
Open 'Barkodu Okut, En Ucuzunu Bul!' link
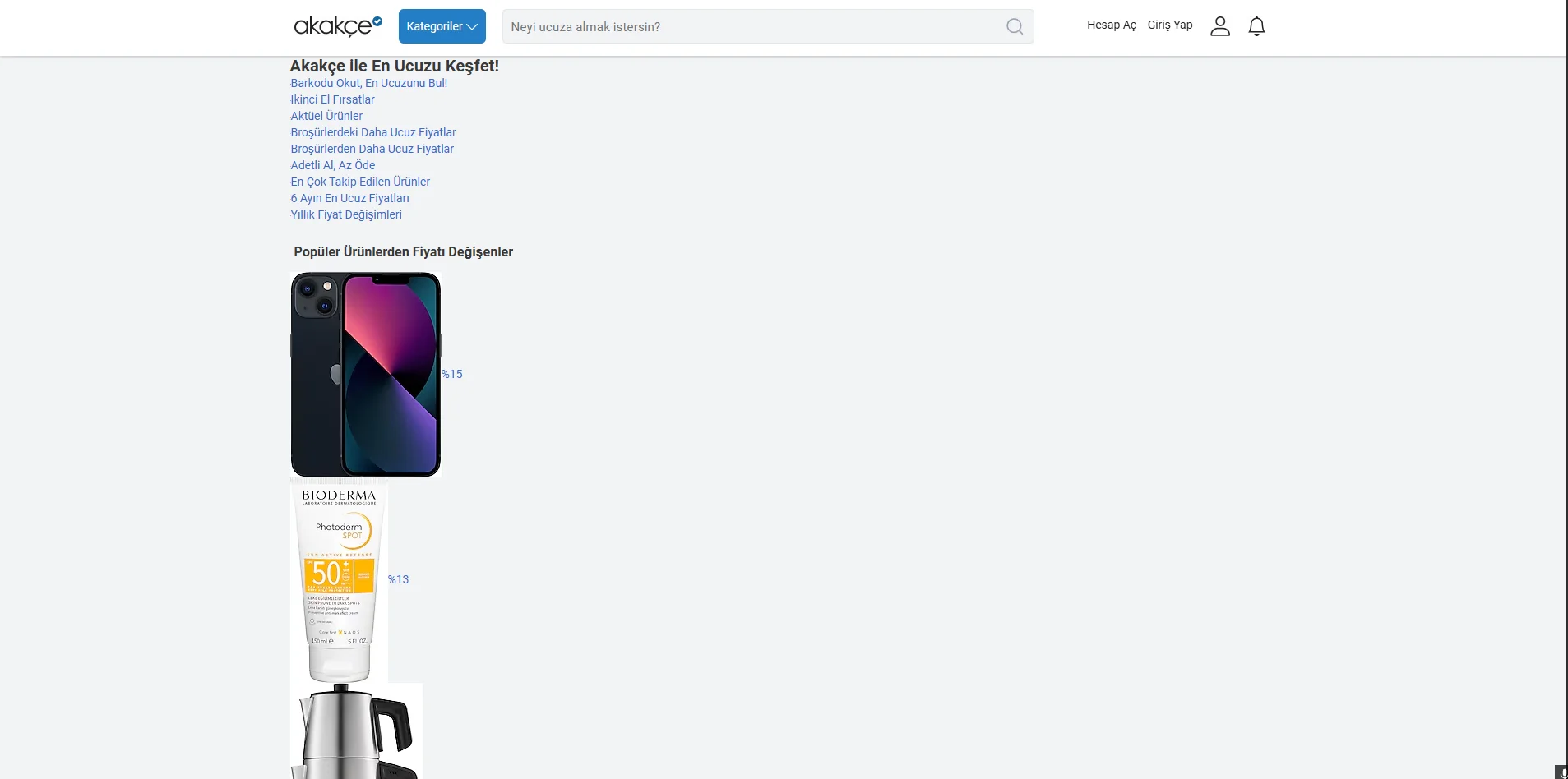369,83
